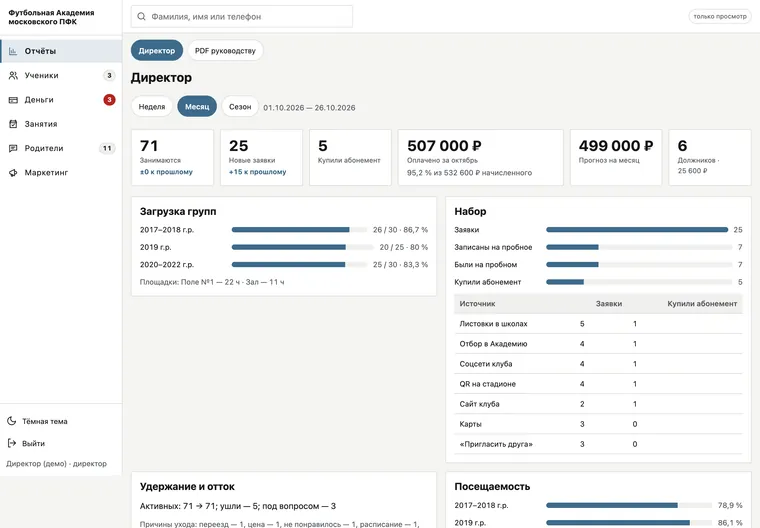Open the Родители section
This screenshot has width=760, height=528.
point(61,148)
